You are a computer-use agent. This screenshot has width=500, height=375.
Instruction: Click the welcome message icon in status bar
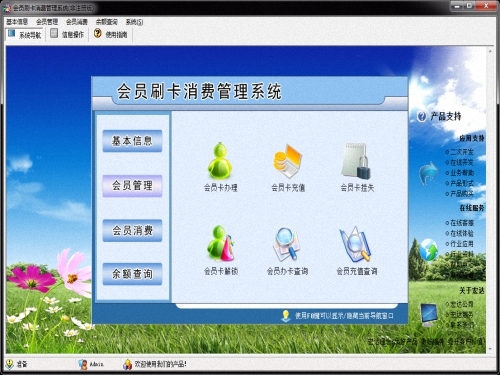pos(127,364)
